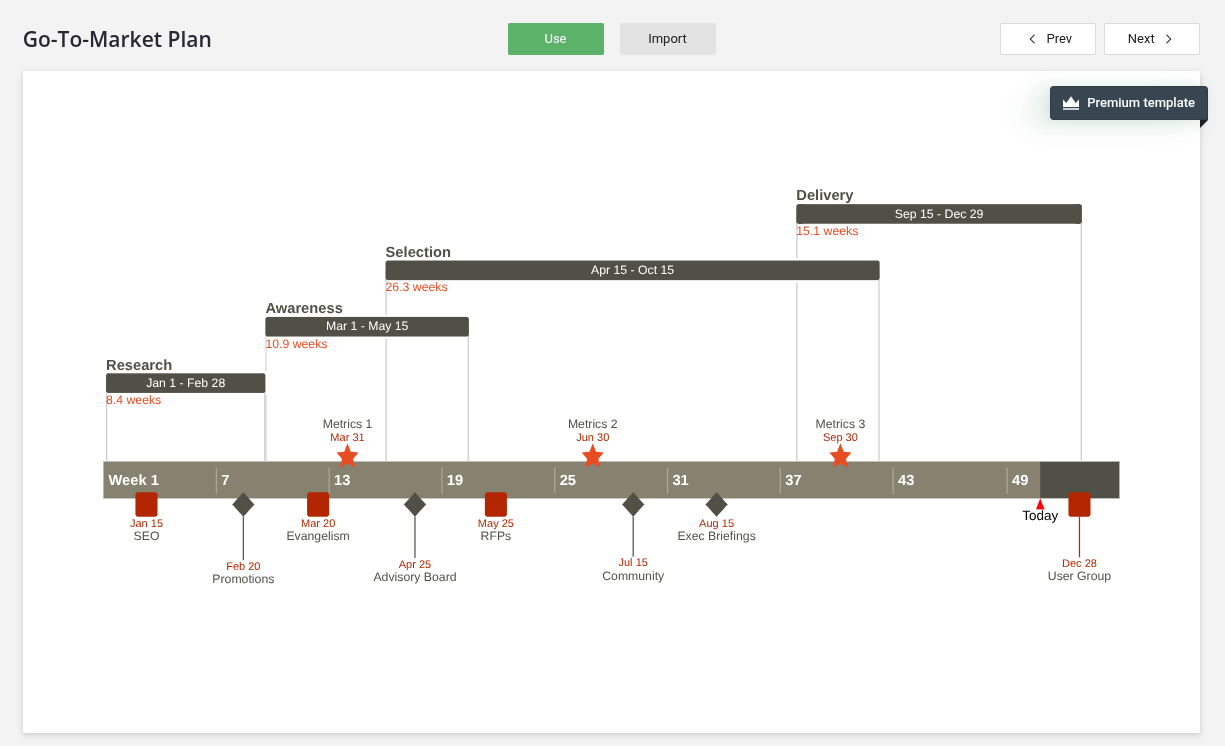Click the Selection task title

pos(418,252)
